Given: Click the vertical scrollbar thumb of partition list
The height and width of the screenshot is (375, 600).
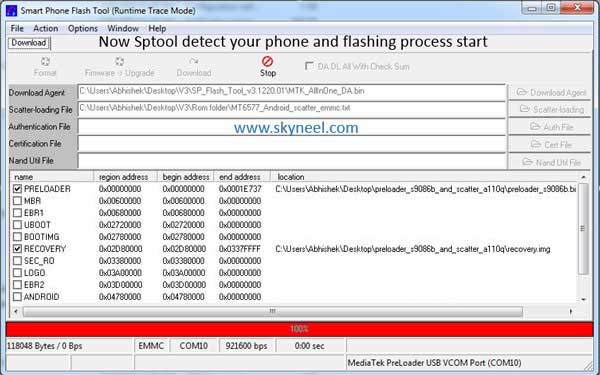Looking at the screenshot, I should [x=582, y=229].
